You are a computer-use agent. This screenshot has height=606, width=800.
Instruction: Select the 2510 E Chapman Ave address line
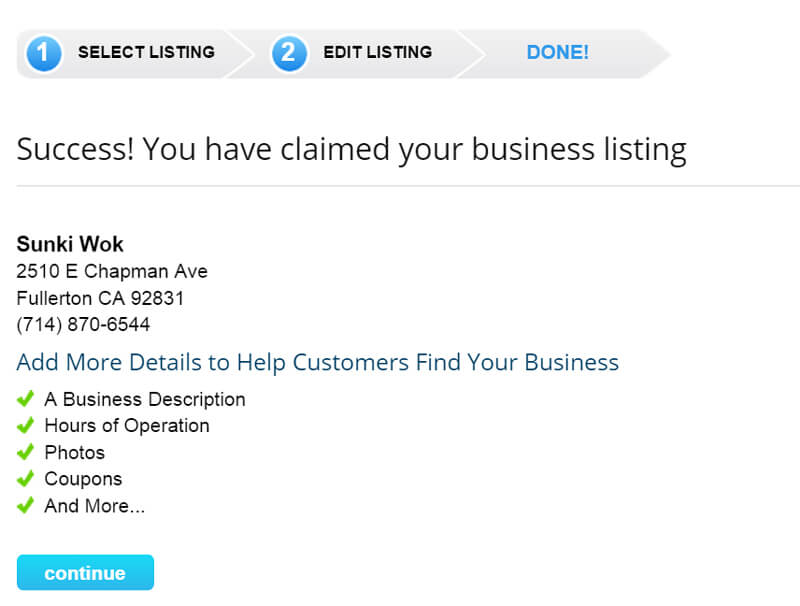click(x=112, y=271)
